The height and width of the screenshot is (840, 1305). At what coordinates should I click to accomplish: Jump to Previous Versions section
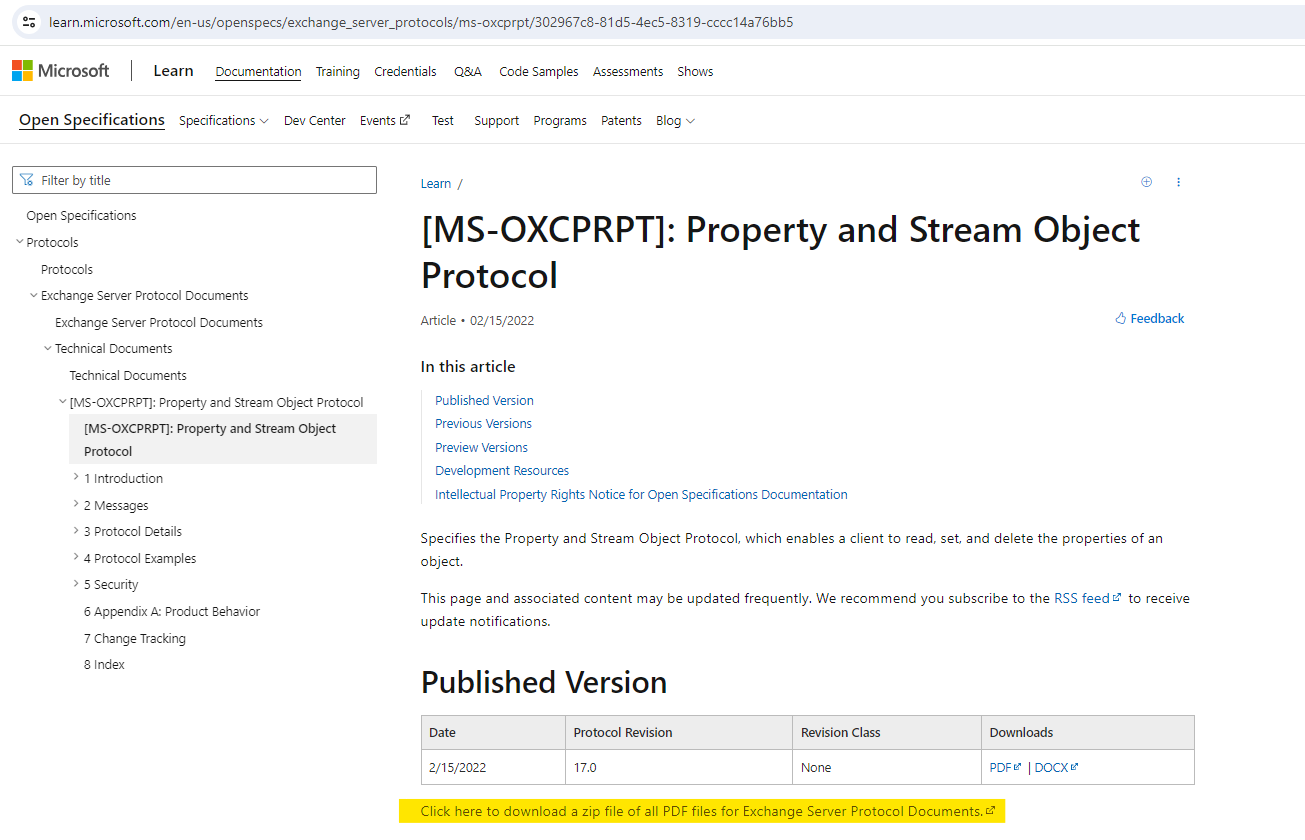click(483, 424)
